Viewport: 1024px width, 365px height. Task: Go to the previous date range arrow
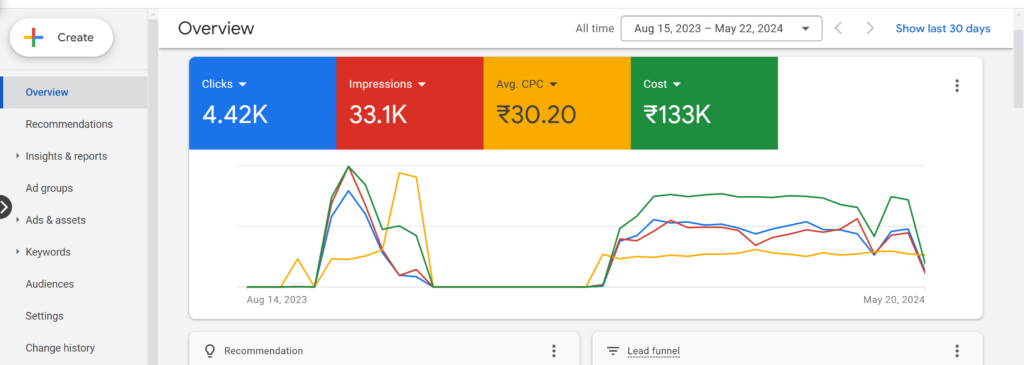(839, 29)
